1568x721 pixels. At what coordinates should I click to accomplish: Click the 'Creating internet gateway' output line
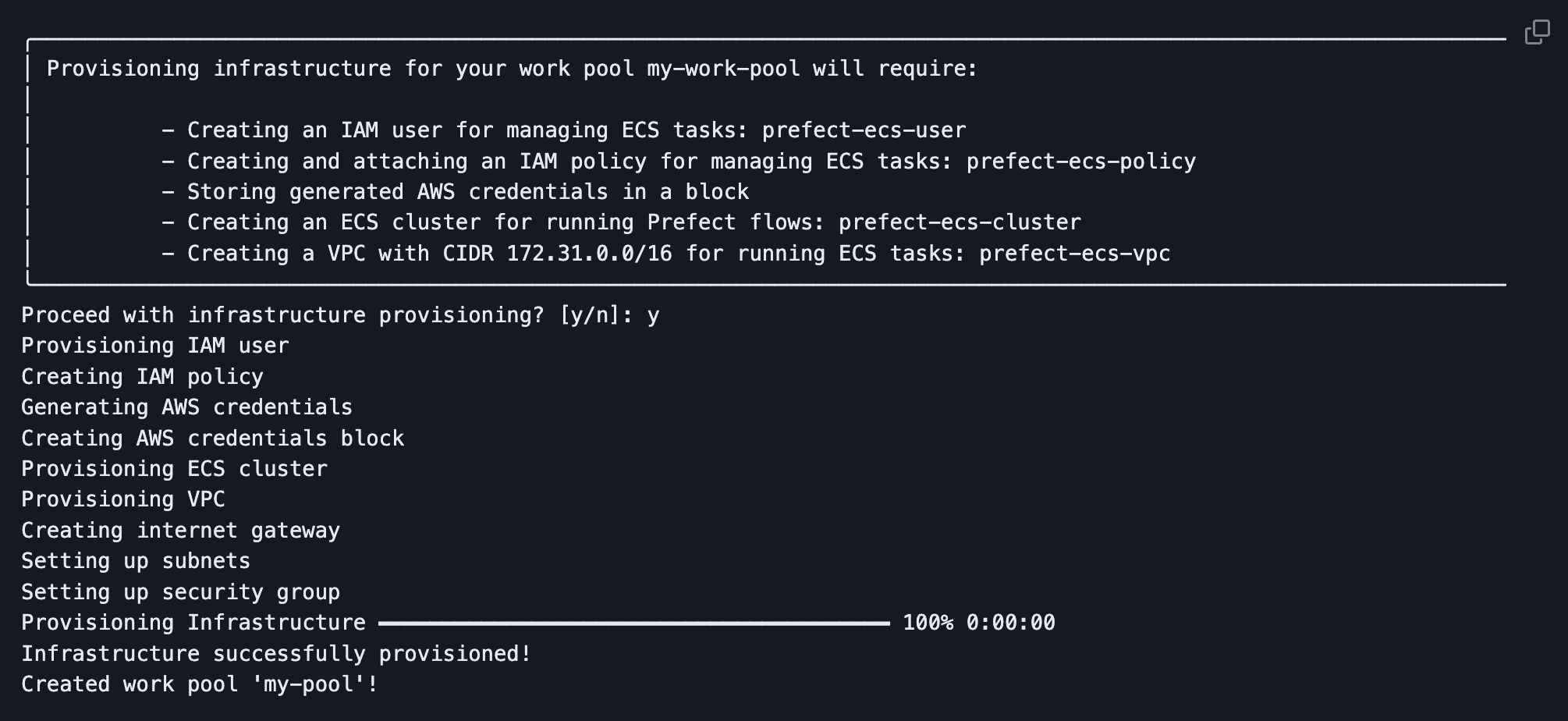click(180, 531)
